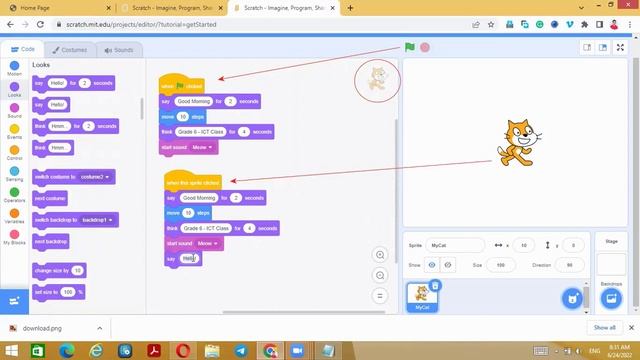640x360 pixels.
Task: Select the Stage backdrop thumbnail
Action: click(x=611, y=264)
